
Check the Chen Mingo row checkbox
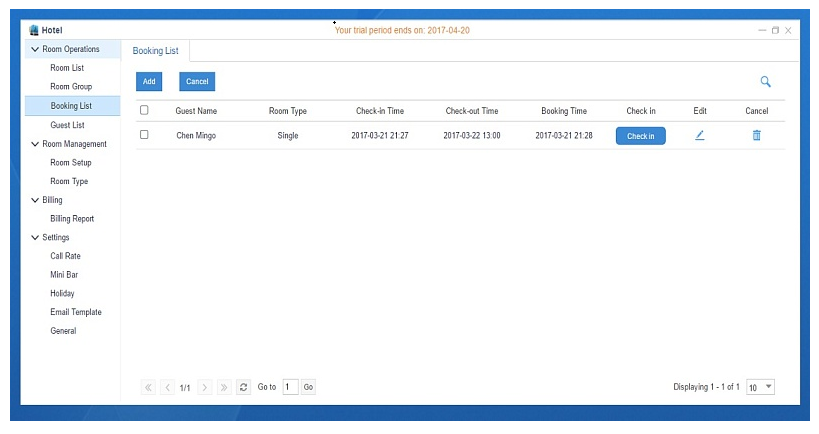145,135
